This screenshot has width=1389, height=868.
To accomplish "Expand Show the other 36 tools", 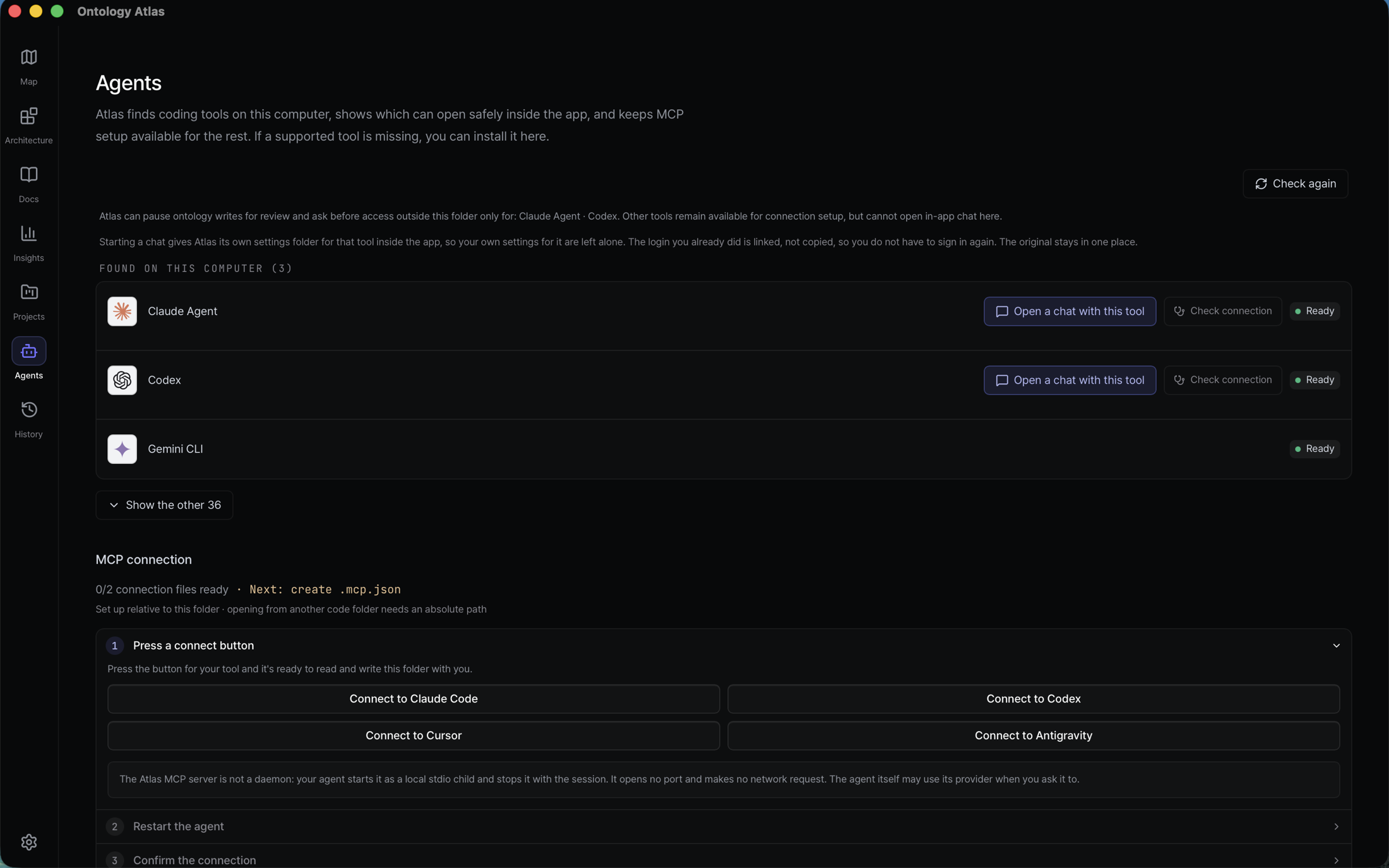I will click(x=164, y=505).
